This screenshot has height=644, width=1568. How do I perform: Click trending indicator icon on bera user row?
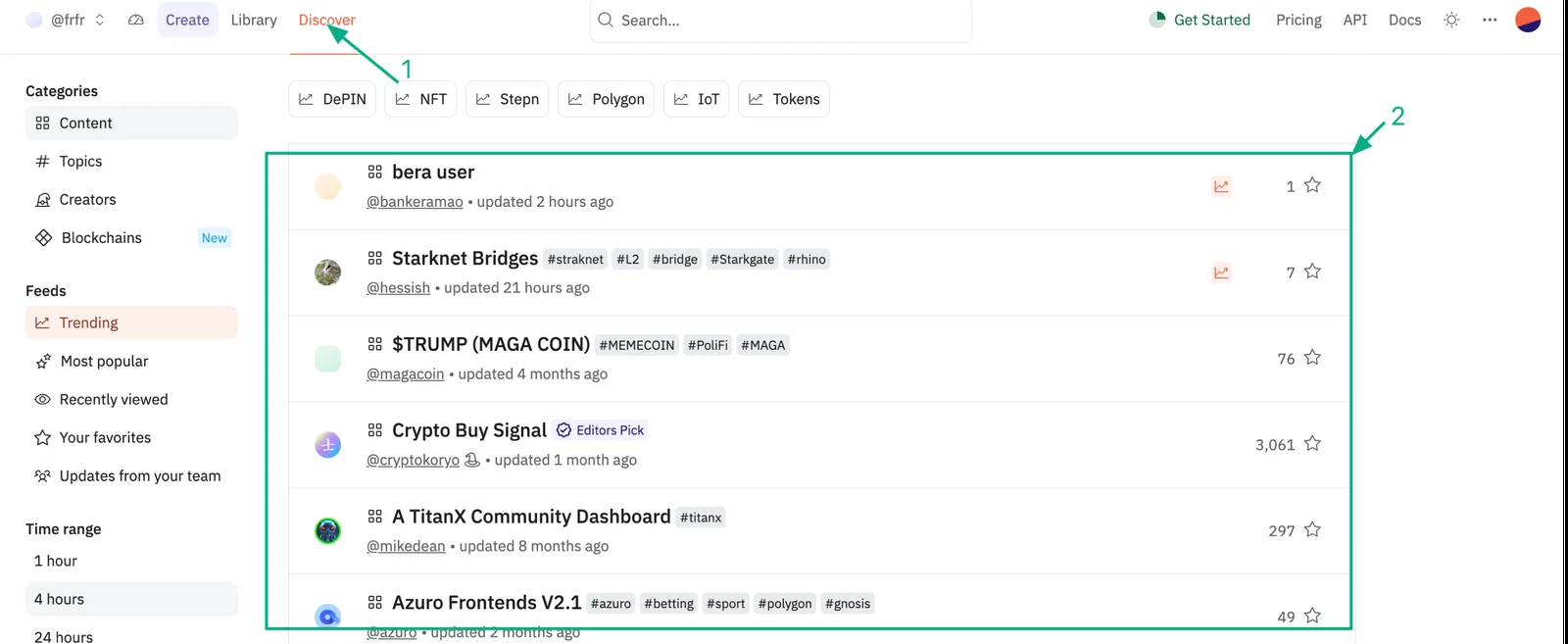(1221, 186)
